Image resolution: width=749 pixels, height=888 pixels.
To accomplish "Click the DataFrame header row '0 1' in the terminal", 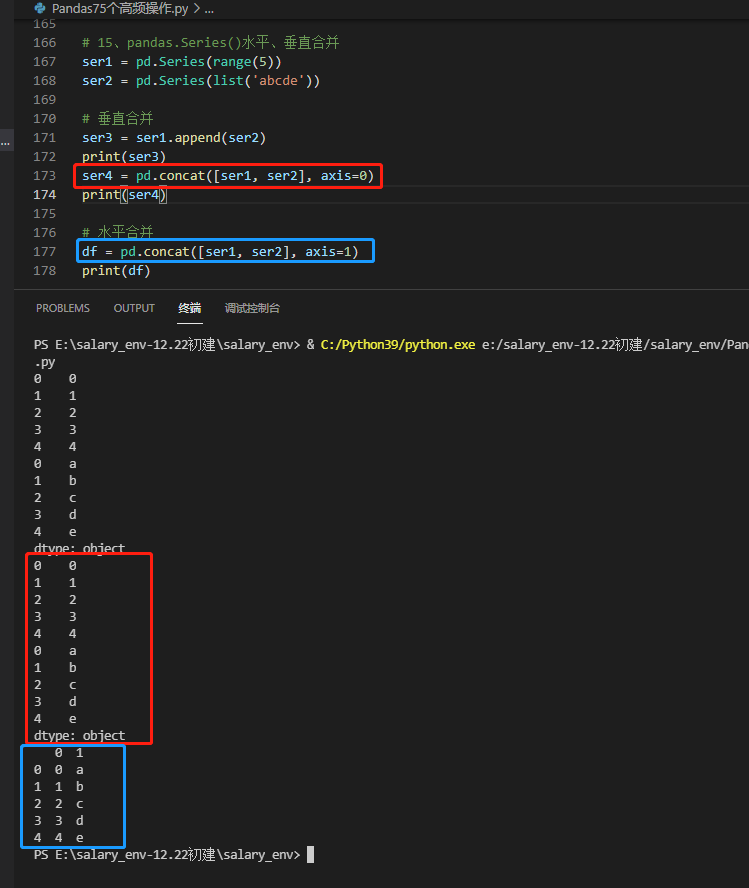I will 69,753.
